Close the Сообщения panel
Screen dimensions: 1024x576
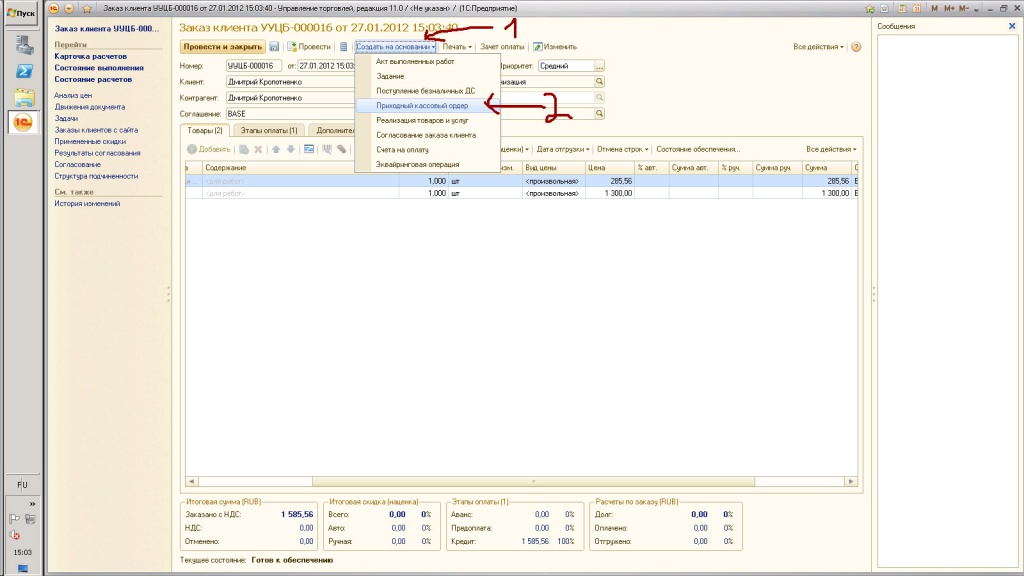(x=1012, y=26)
